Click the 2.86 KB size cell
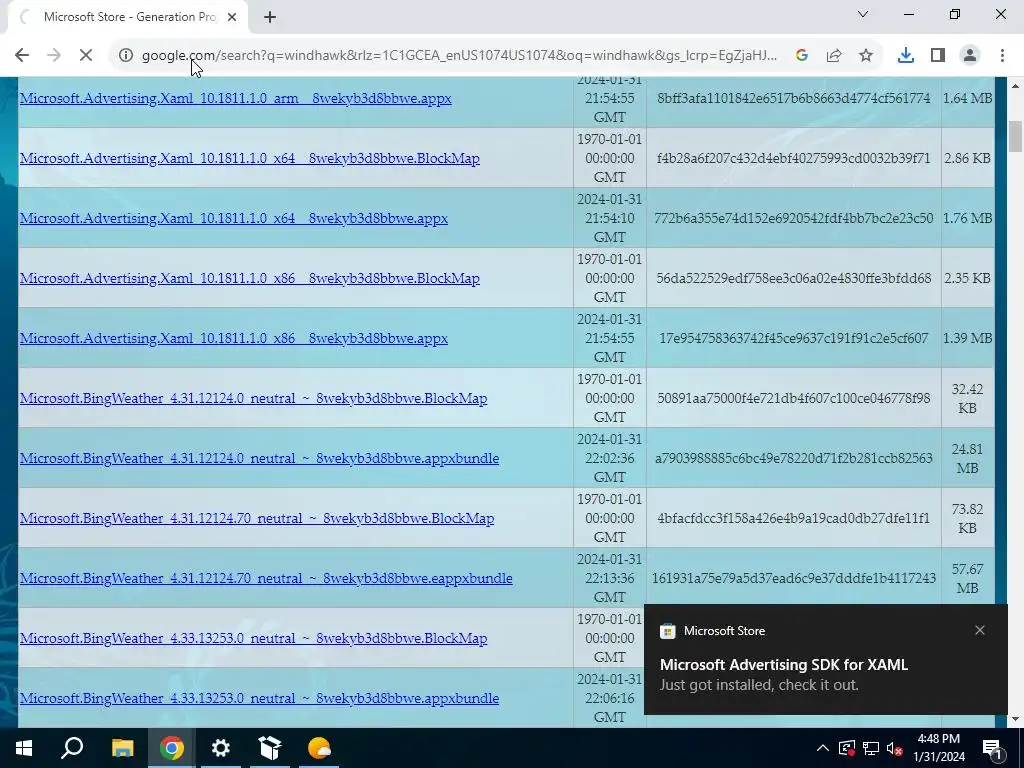This screenshot has width=1024, height=768. click(x=967, y=158)
